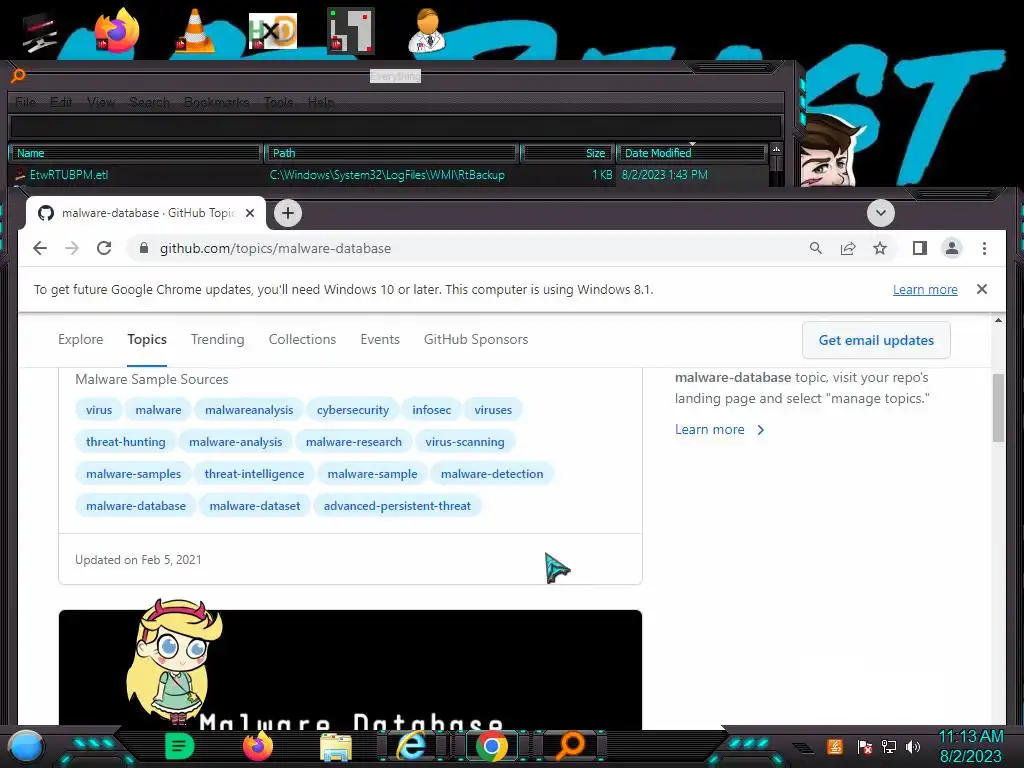Open the Malware Database repository image

pyautogui.click(x=350, y=669)
